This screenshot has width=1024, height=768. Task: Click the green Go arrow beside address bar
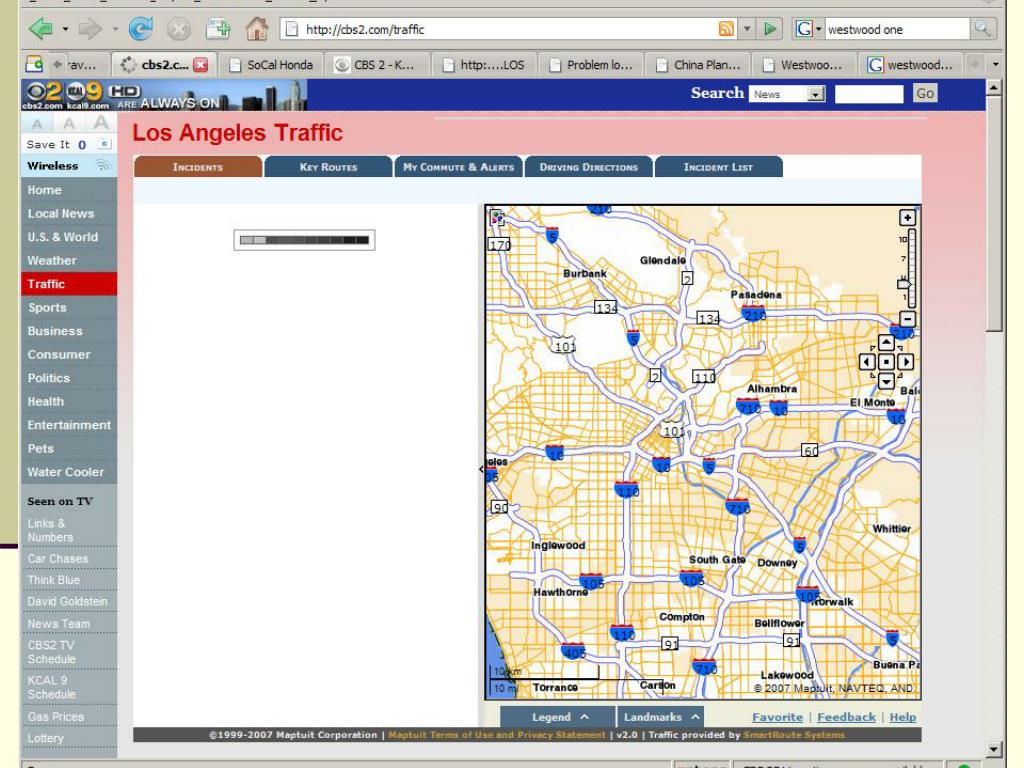click(770, 29)
